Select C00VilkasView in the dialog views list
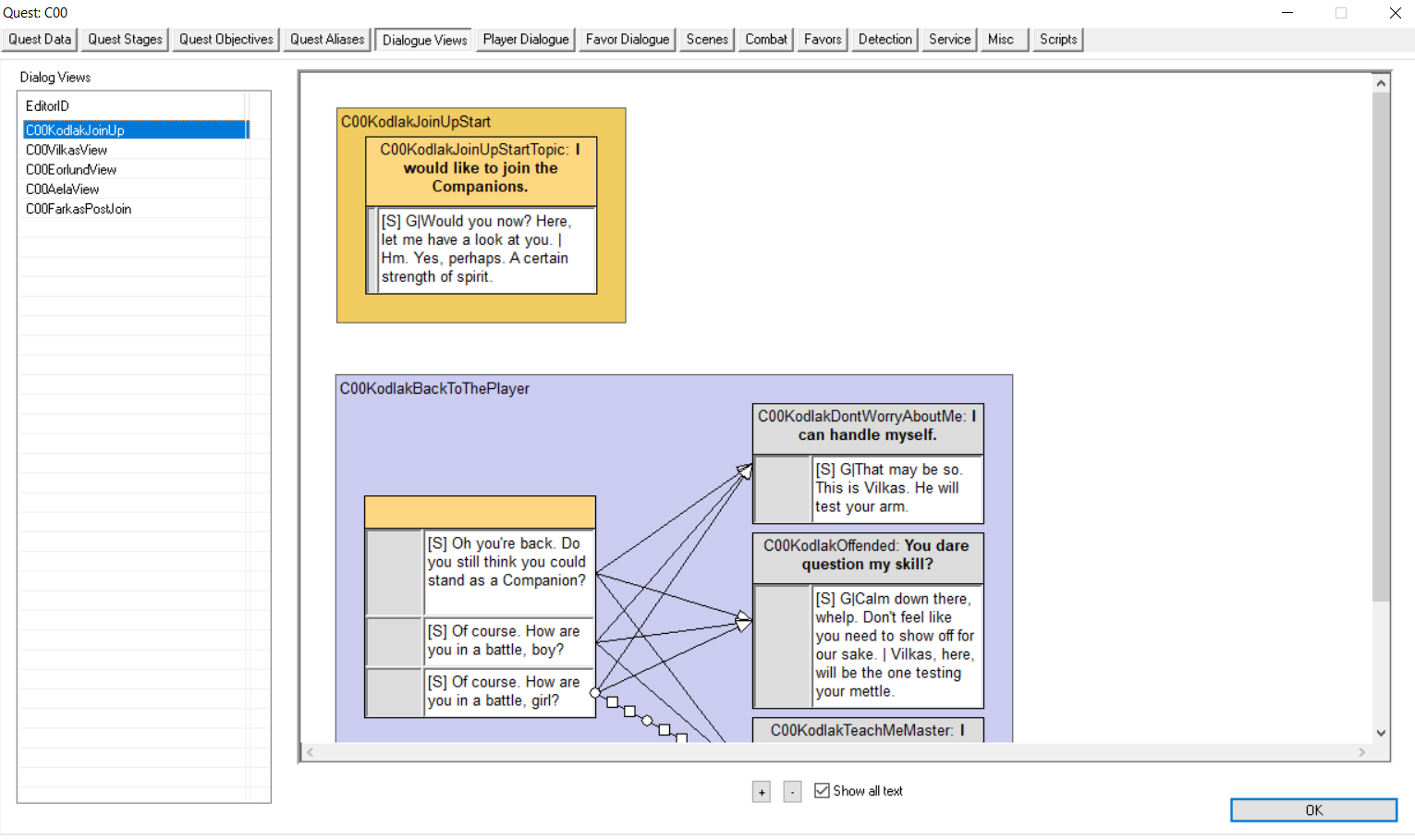 click(67, 150)
